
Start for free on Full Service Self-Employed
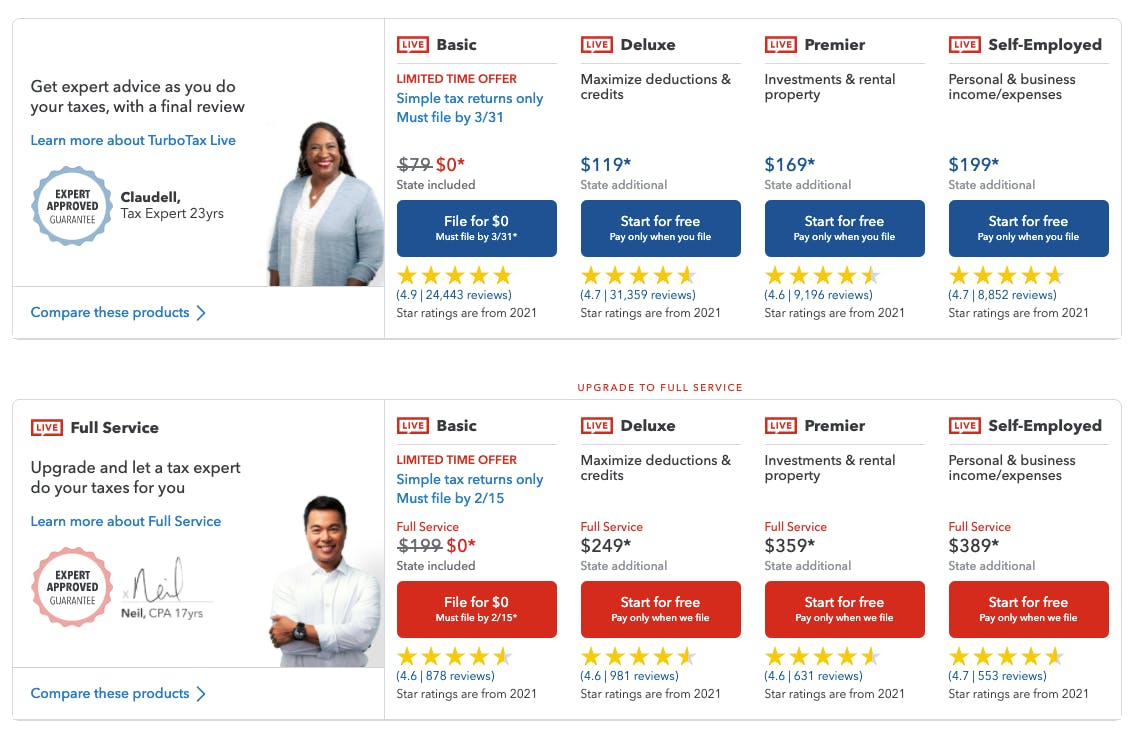[1028, 609]
